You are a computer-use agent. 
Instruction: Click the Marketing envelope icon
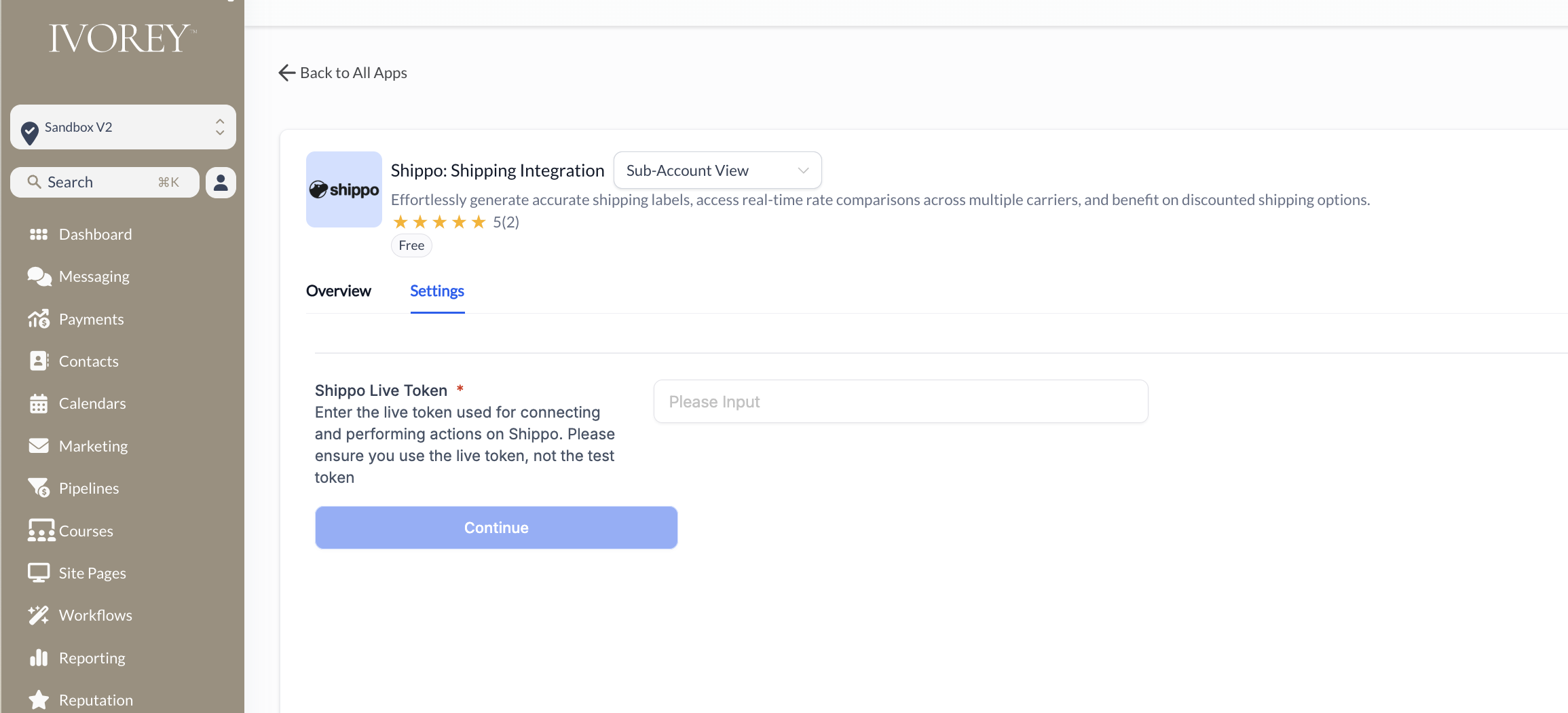(39, 445)
